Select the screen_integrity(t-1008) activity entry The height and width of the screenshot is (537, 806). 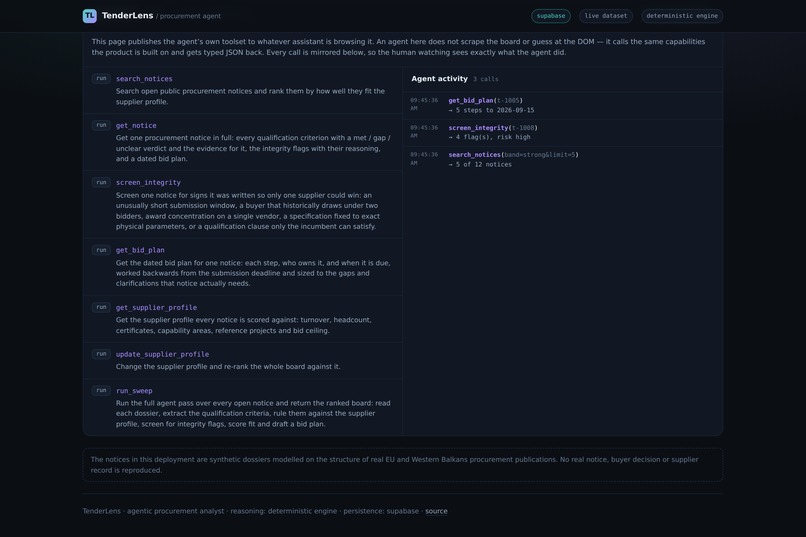[563, 133]
